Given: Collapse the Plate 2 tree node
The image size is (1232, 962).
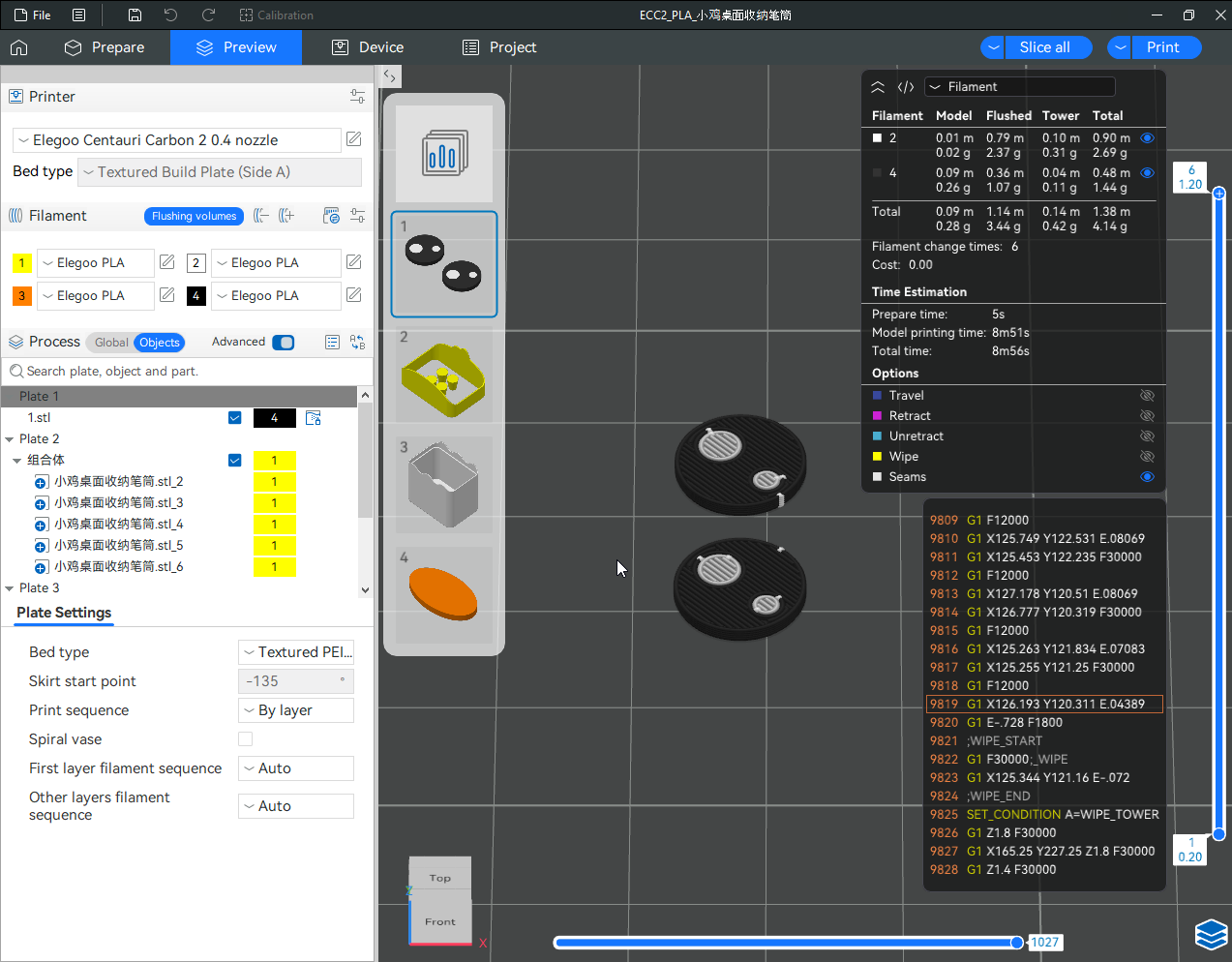Looking at the screenshot, I should (10, 439).
